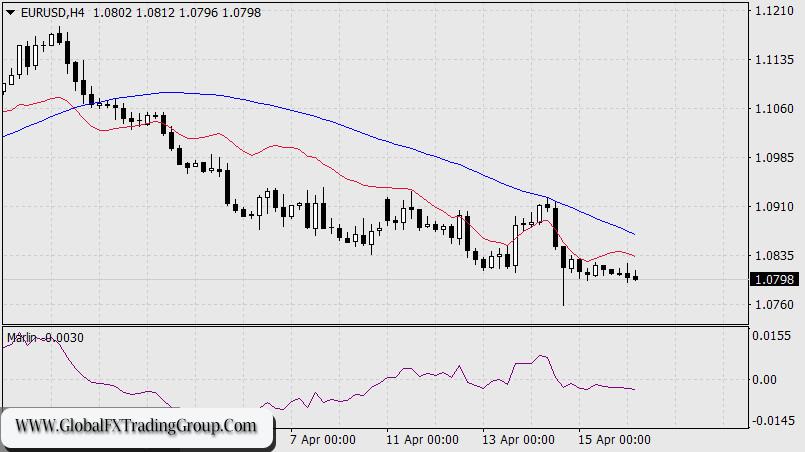Viewport: 805px width, 452px height.
Task: Select the 1.0985 price scale value
Action: tap(775, 158)
